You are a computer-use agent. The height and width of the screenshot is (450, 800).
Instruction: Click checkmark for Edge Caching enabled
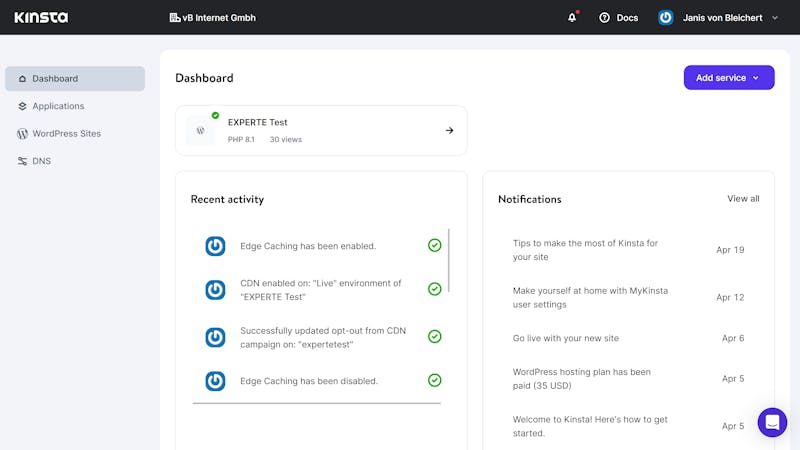click(x=435, y=245)
